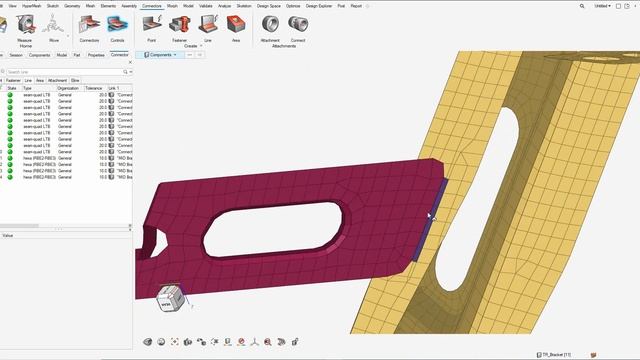Open the Connectors ribbon tab
640x360 pixels.
(151, 6)
